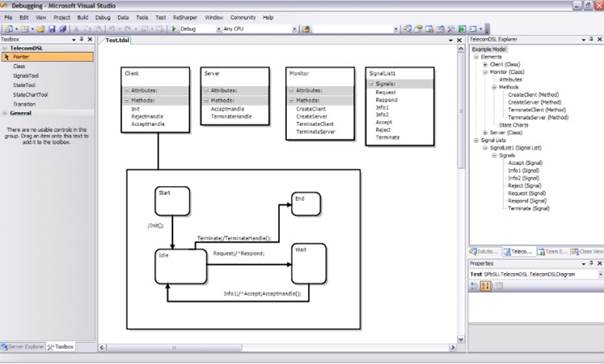
Task: Open the Toolbox panel window-position dropdown arrow
Action: 74,39
